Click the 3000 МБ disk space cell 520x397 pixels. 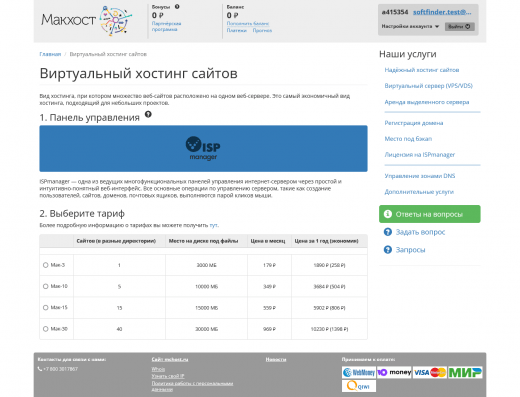tap(206, 265)
